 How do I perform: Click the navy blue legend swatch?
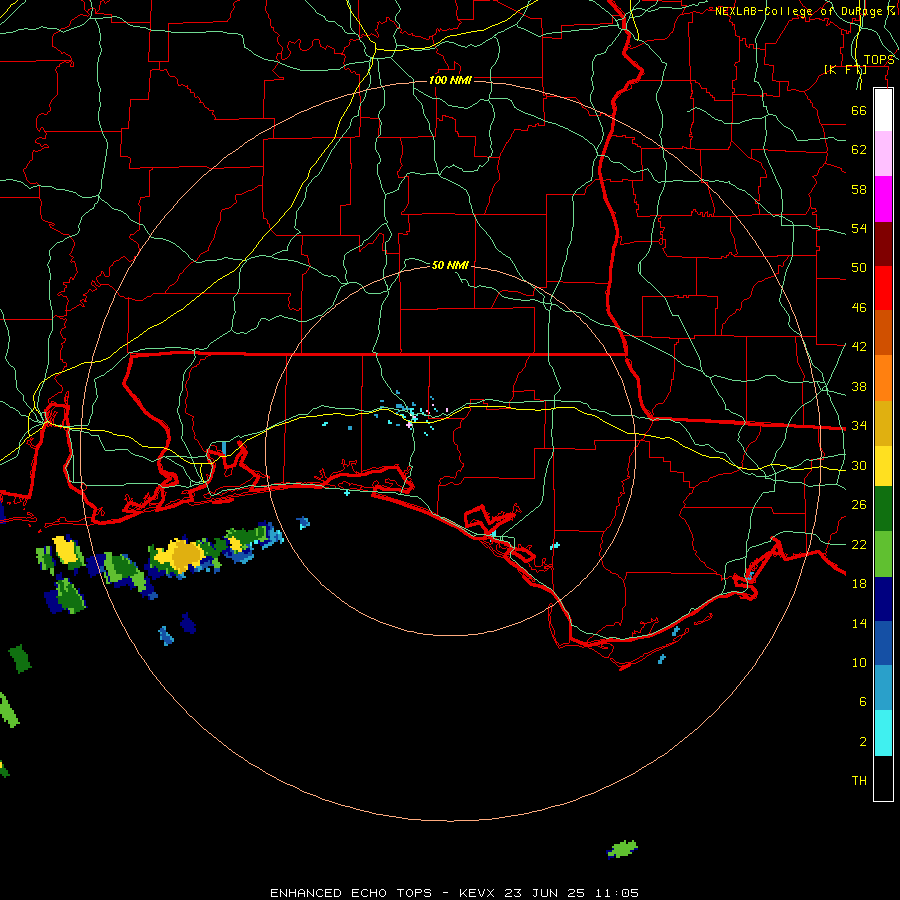(x=883, y=599)
